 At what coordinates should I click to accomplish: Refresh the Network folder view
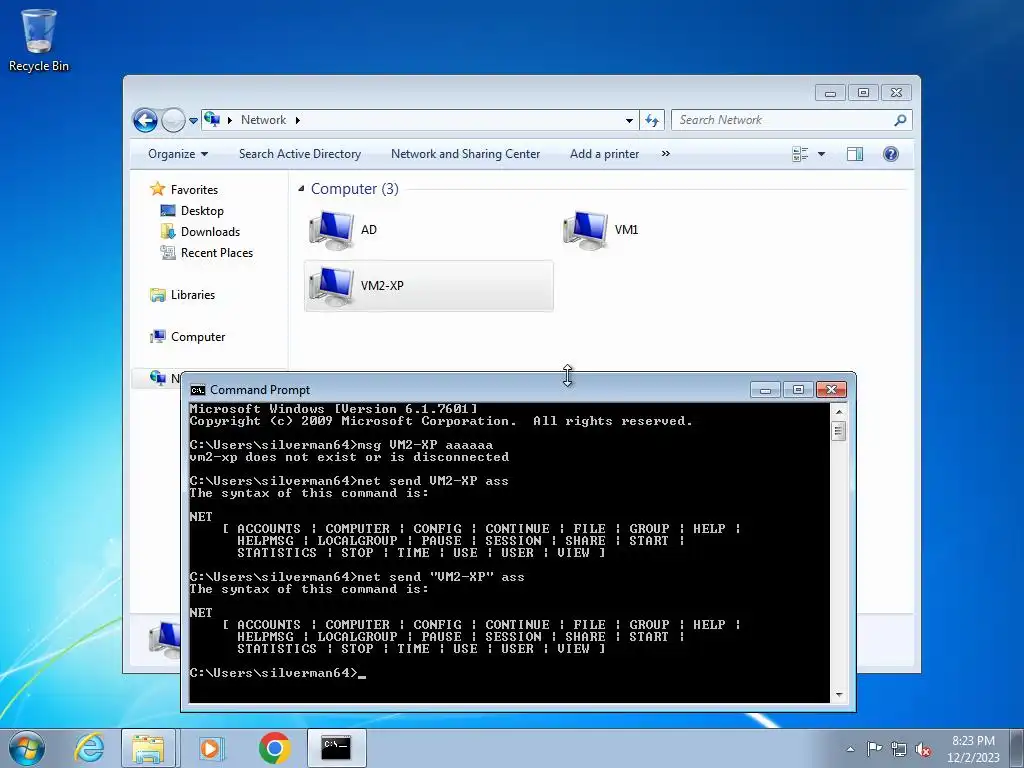(x=652, y=120)
